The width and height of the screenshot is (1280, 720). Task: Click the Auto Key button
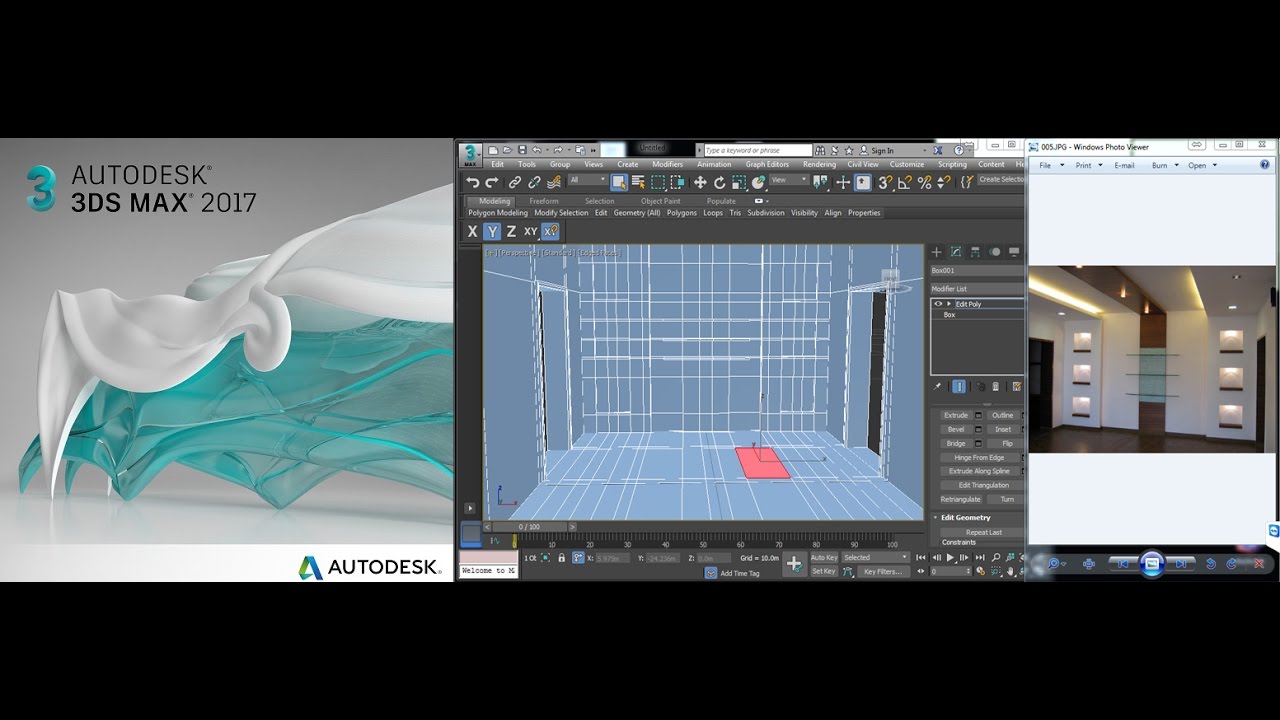click(x=824, y=557)
